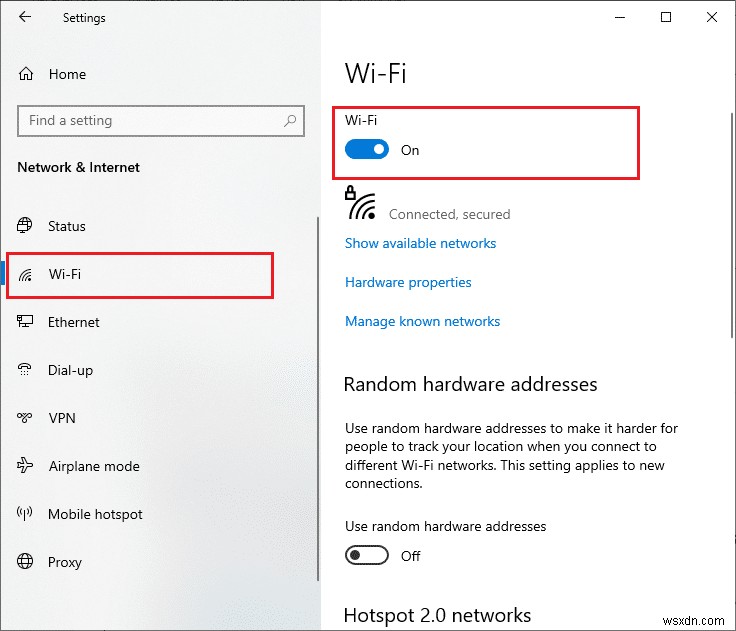The width and height of the screenshot is (736, 631).
Task: Click the Airplane mode icon
Action: point(27,466)
